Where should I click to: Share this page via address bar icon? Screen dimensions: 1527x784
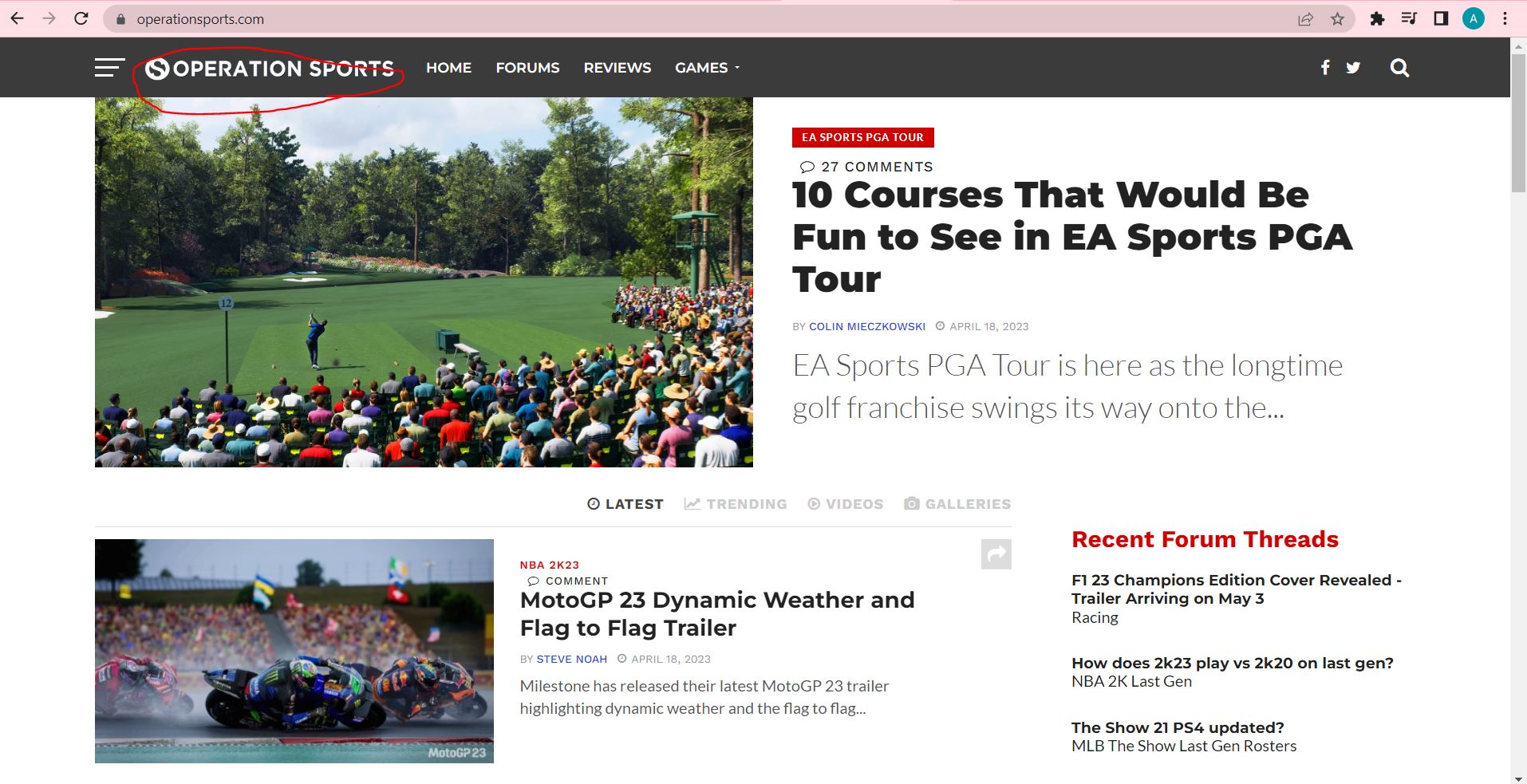(1306, 19)
